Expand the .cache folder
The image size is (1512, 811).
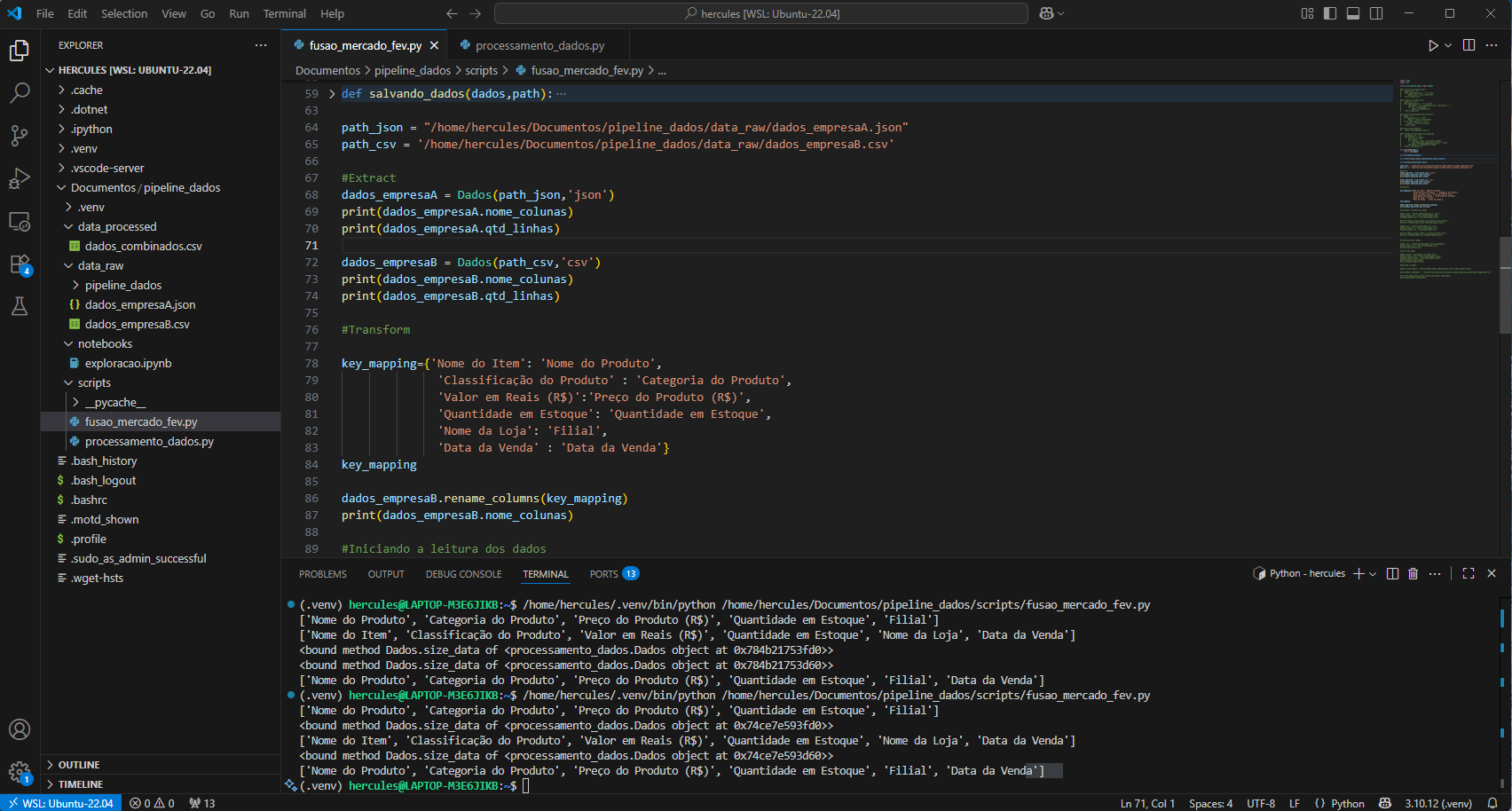(x=160, y=90)
